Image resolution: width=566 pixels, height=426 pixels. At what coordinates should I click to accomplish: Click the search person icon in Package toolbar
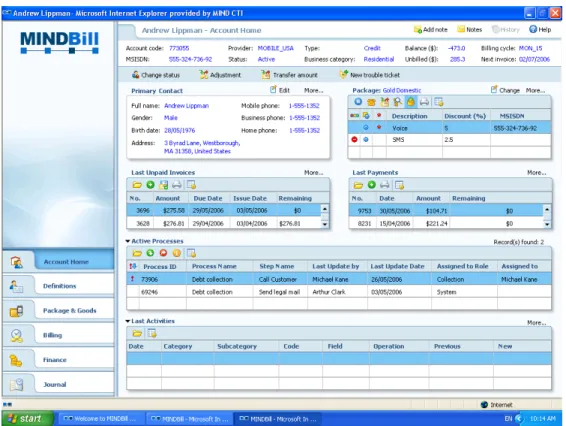pos(397,102)
